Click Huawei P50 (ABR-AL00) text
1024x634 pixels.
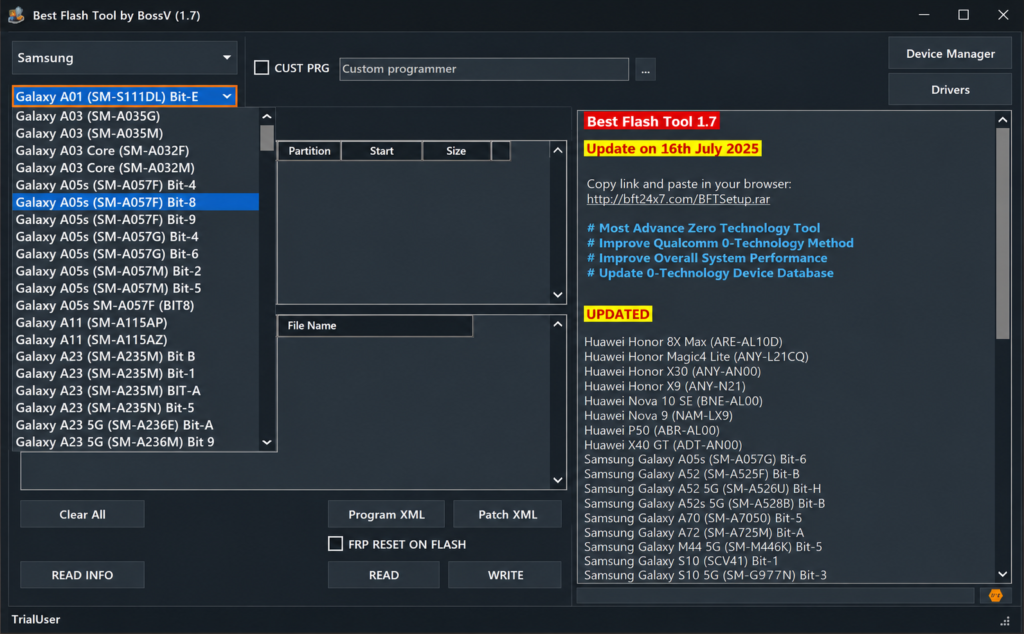coord(652,430)
